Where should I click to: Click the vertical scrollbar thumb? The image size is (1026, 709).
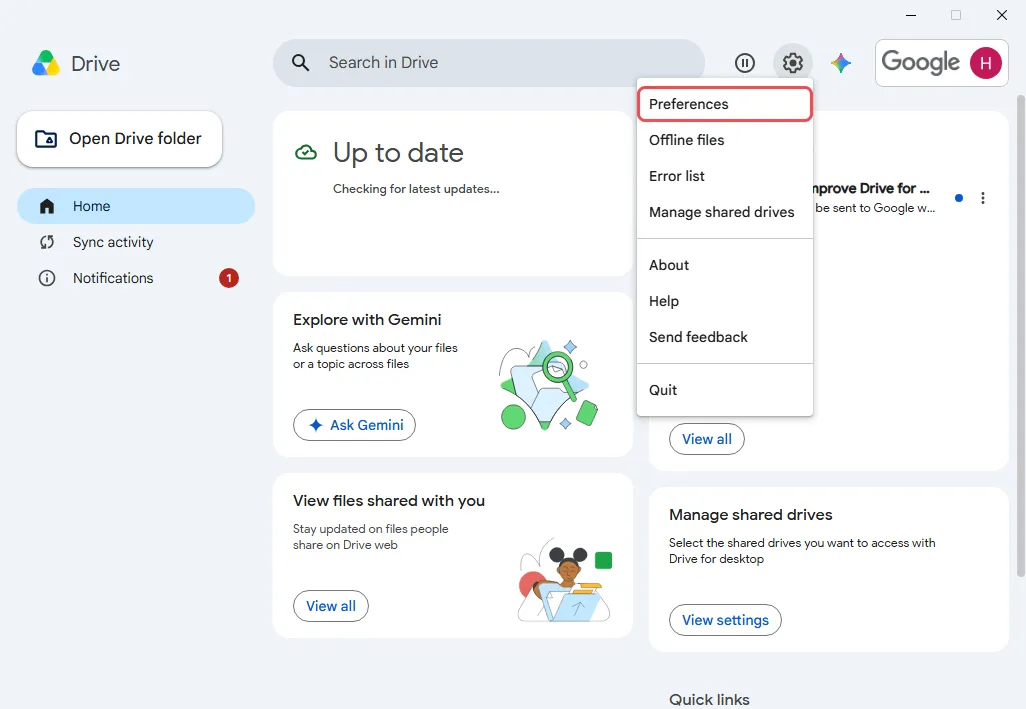[1020, 336]
